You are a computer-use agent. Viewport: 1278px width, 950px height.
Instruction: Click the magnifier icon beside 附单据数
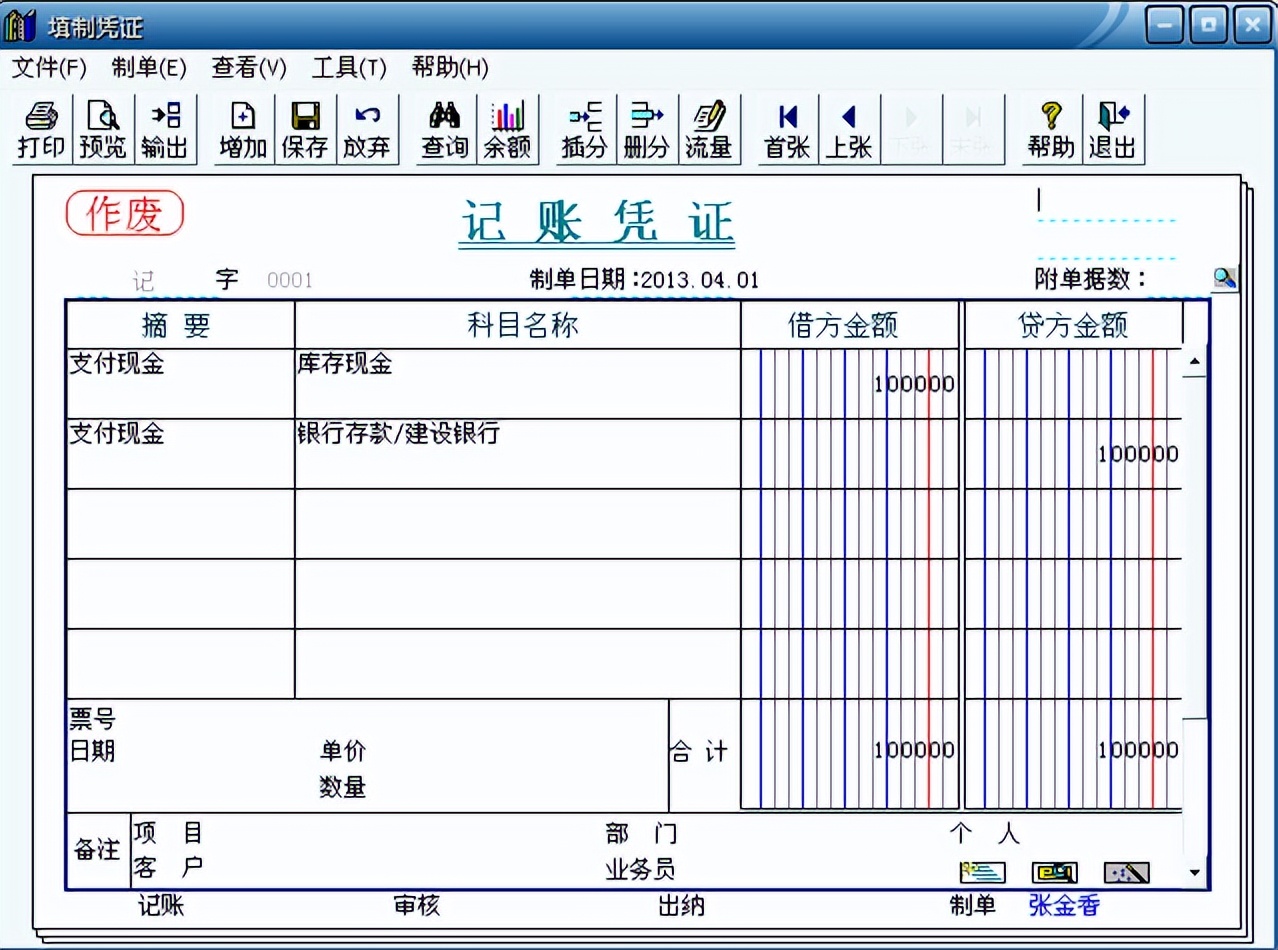click(x=1224, y=278)
